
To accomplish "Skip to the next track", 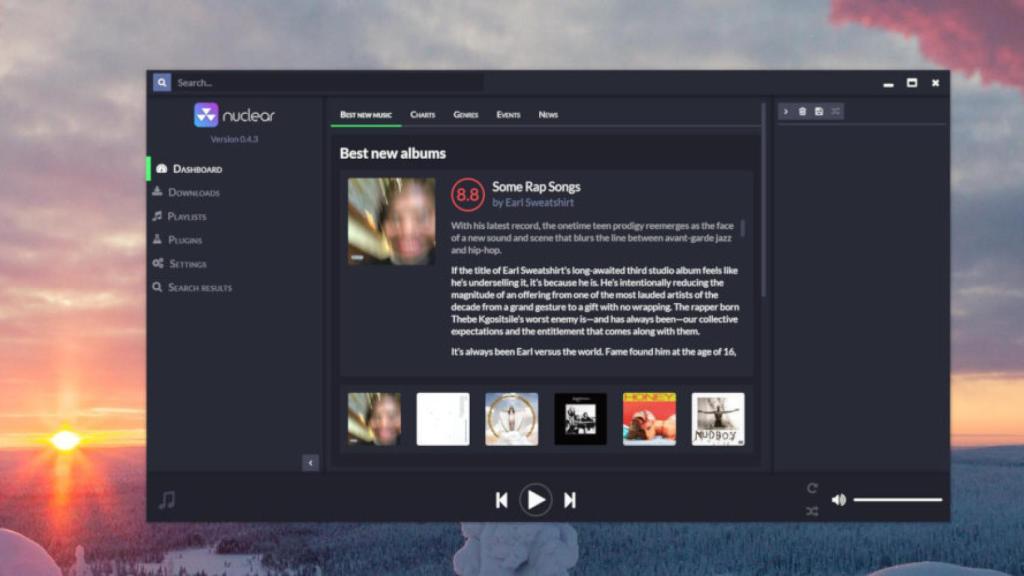I will (x=570, y=500).
